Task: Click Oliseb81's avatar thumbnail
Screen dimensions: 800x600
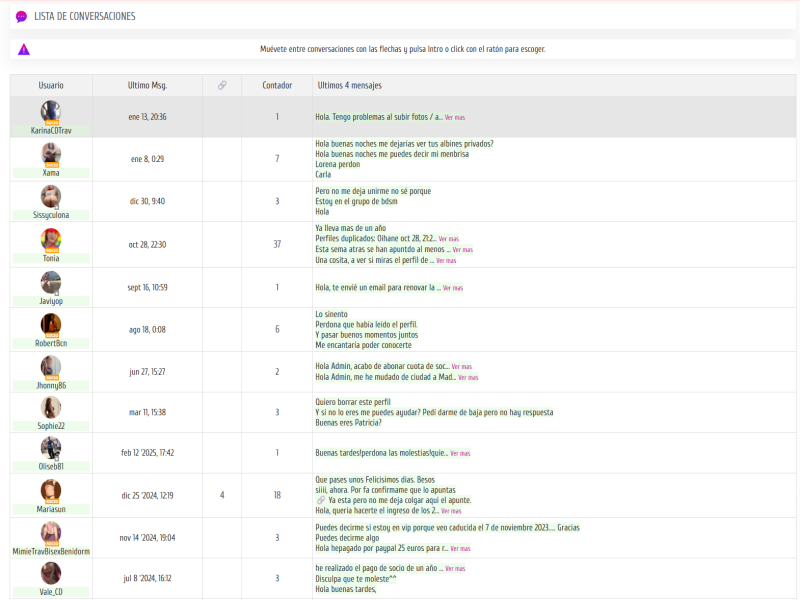Action: 51,447
